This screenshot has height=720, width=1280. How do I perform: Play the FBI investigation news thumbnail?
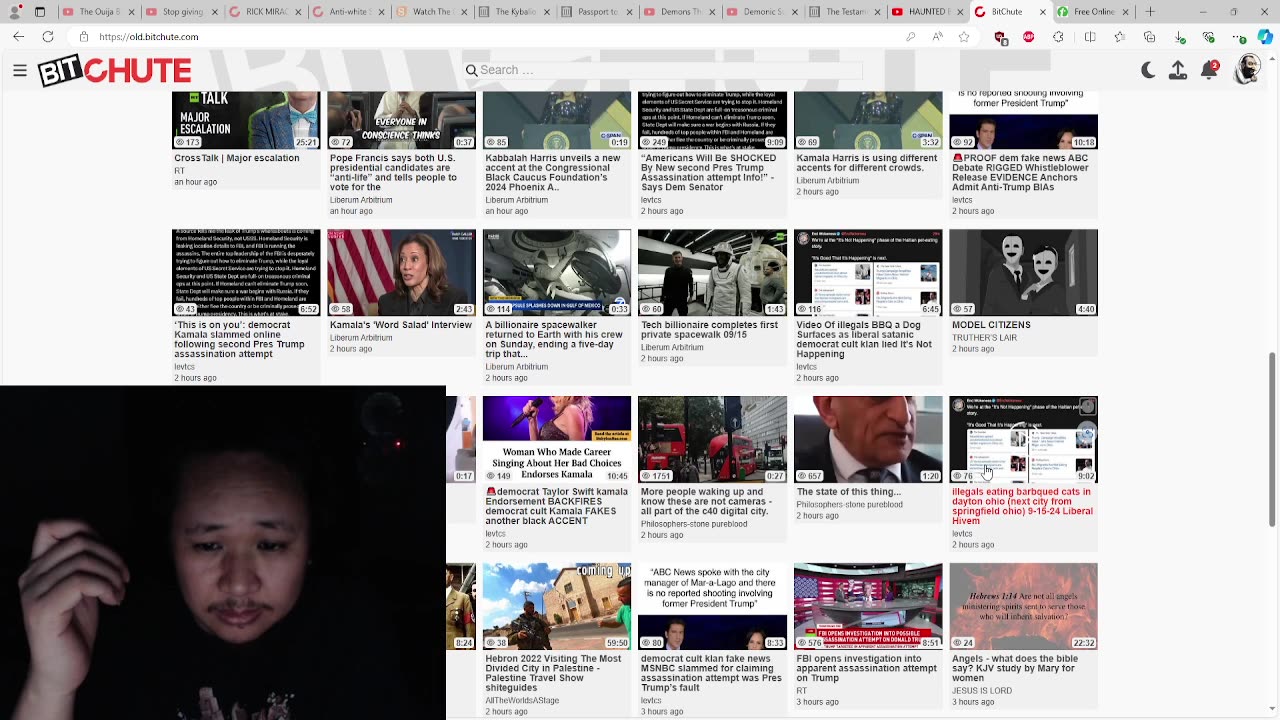(x=868, y=606)
